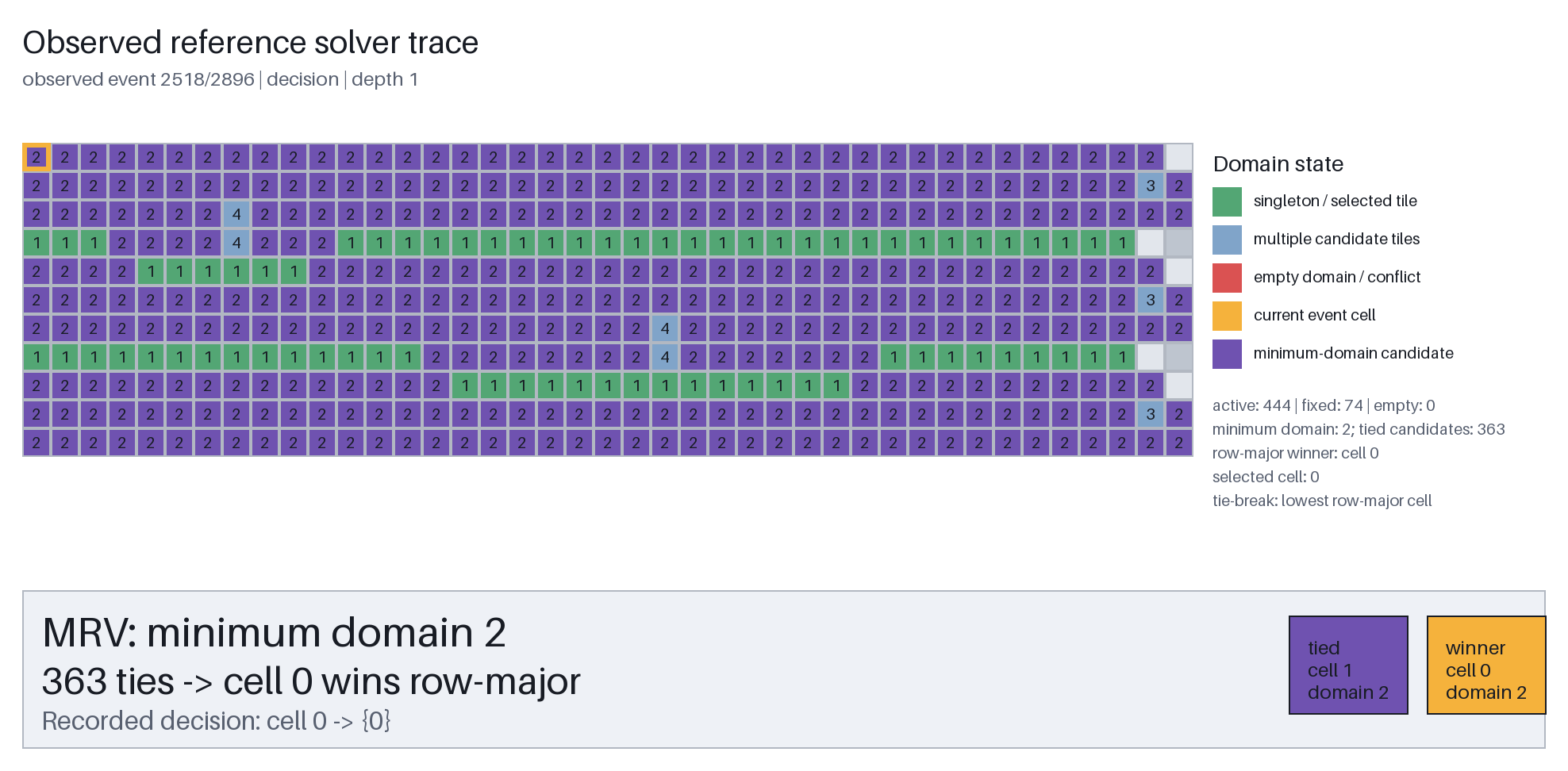Screen dimensions: 1568x771
Task: Click the active: 444 statistics line
Action: tap(1324, 405)
